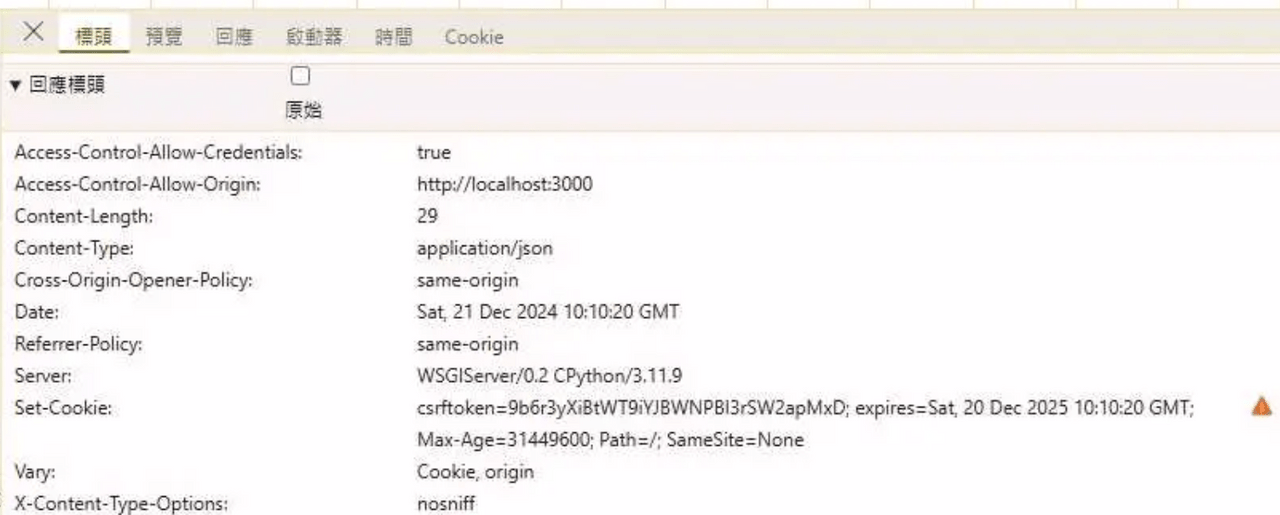The height and width of the screenshot is (515, 1280).
Task: Open the Cookie tab
Action: pyautogui.click(x=474, y=37)
